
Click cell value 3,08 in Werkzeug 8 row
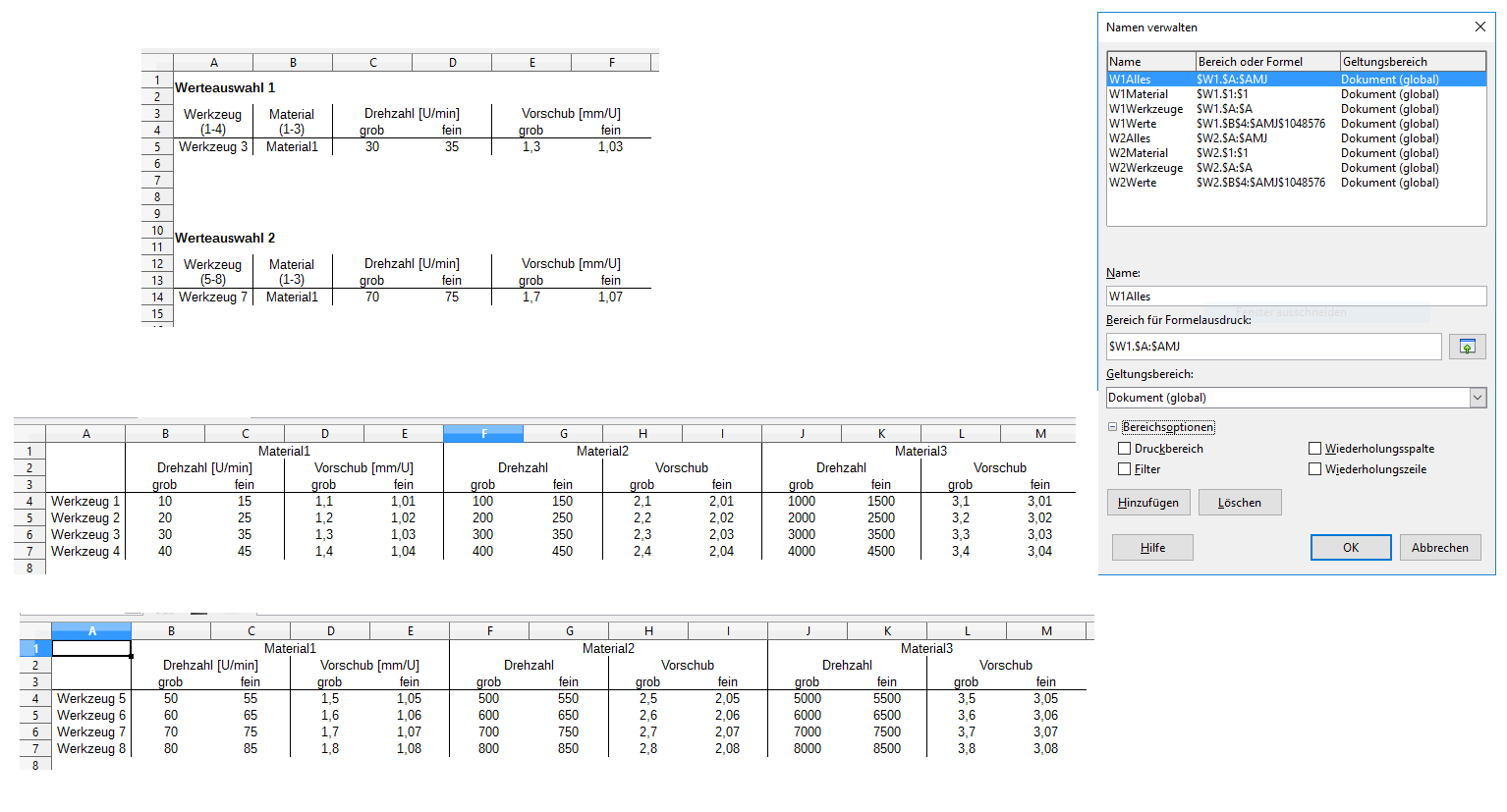[x=1045, y=748]
